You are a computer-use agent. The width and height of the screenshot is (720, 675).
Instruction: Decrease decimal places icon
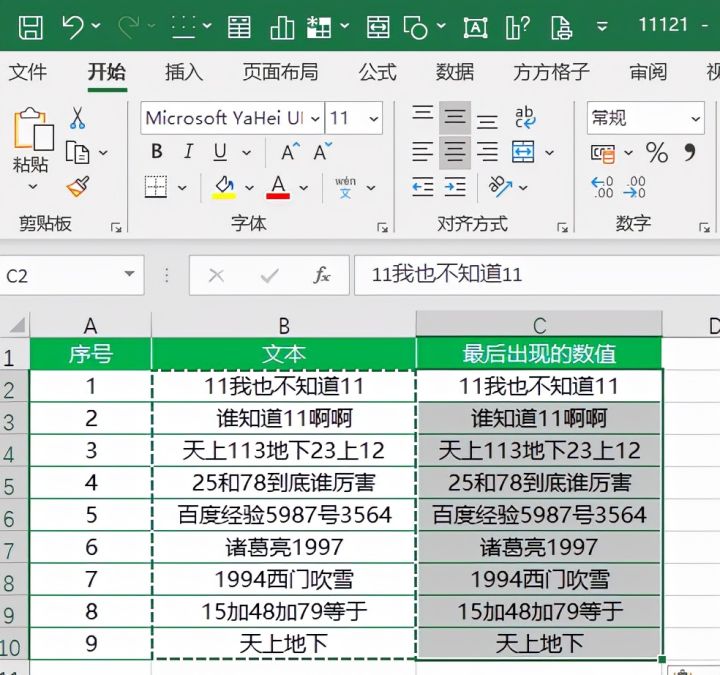[635, 187]
